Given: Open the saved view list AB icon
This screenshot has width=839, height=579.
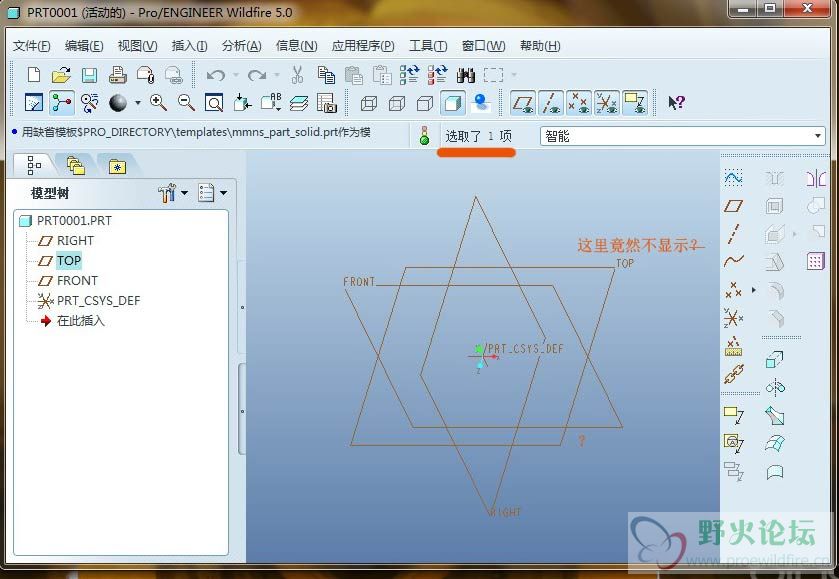Looking at the screenshot, I should [x=271, y=102].
